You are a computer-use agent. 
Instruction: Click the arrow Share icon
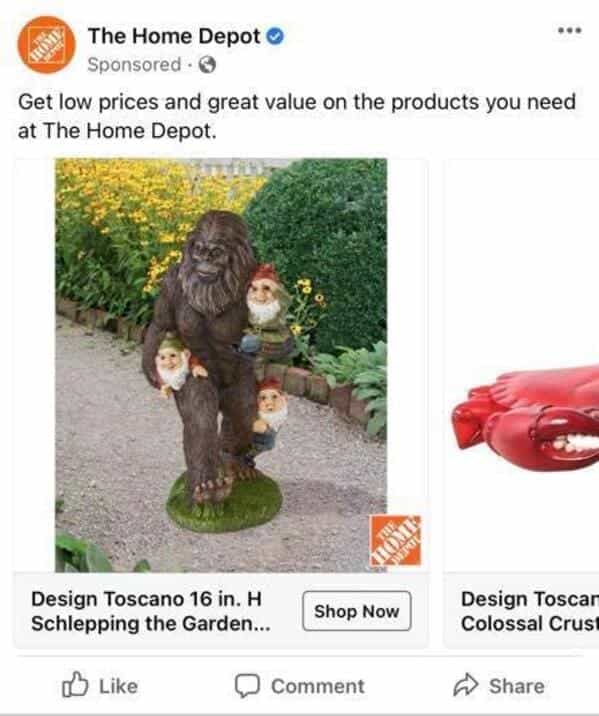466,684
